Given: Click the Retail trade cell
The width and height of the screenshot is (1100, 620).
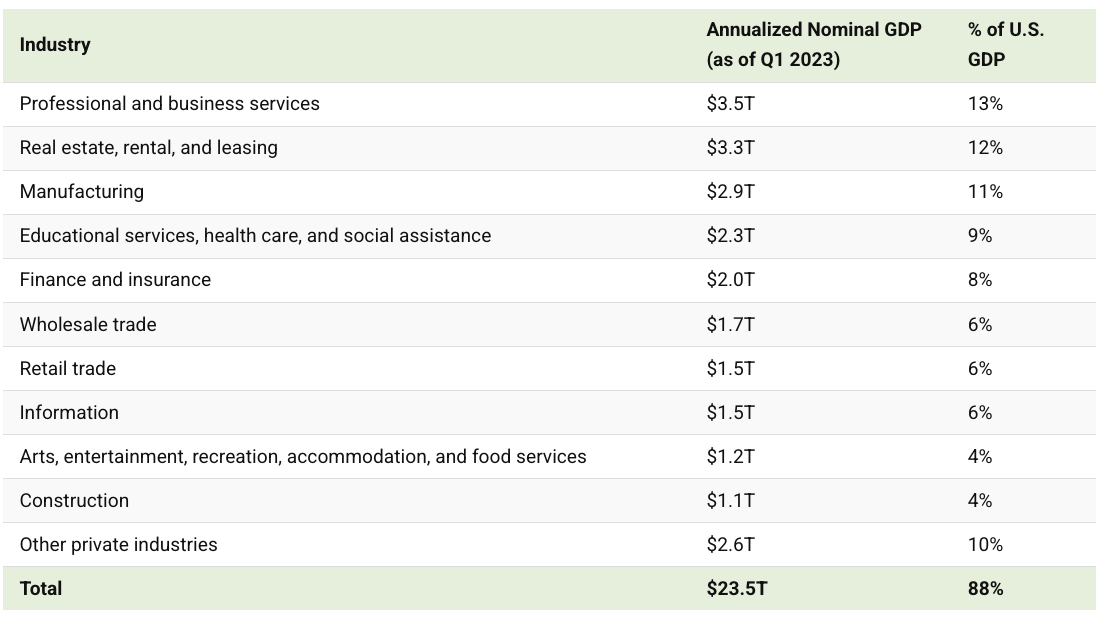Looking at the screenshot, I should coord(67,369).
